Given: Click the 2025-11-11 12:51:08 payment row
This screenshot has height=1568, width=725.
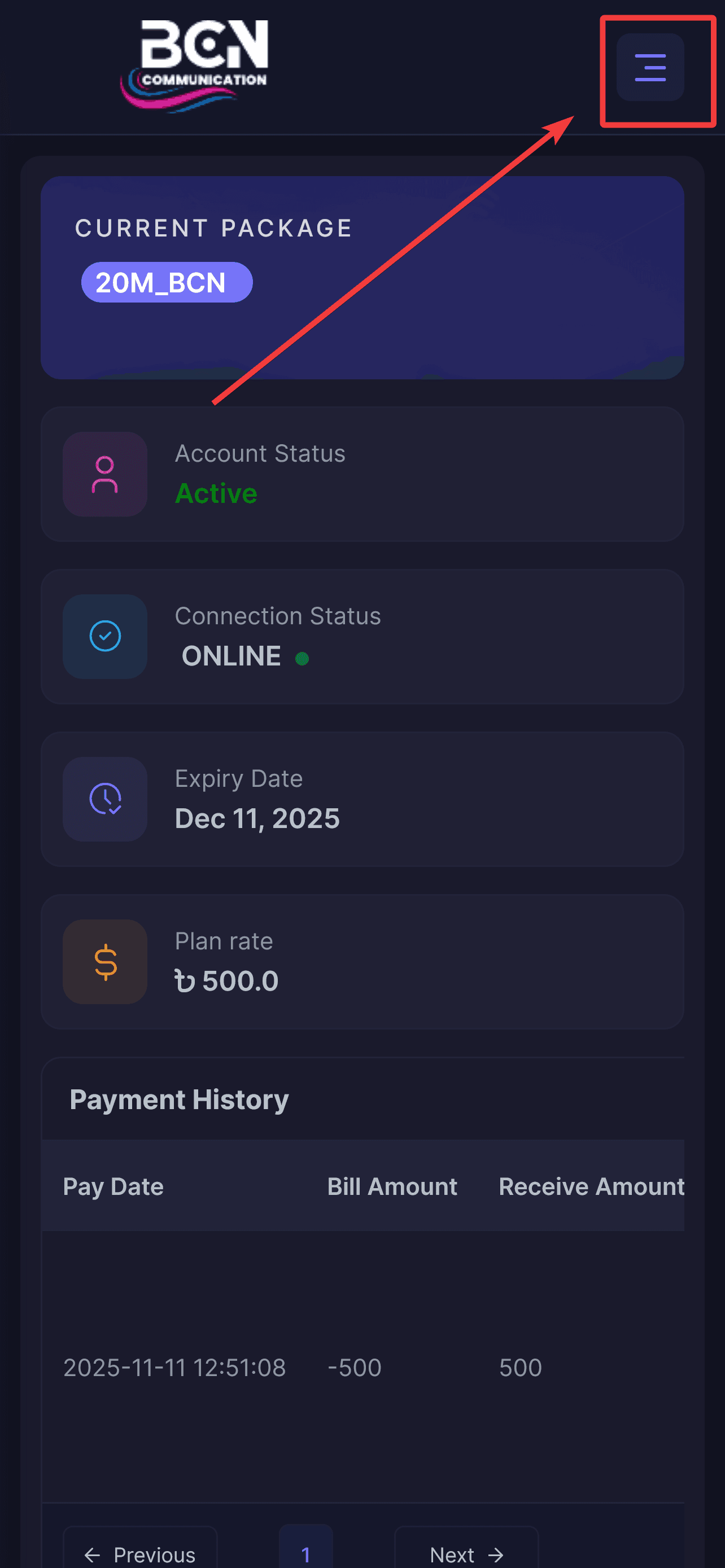Looking at the screenshot, I should coord(174,1368).
